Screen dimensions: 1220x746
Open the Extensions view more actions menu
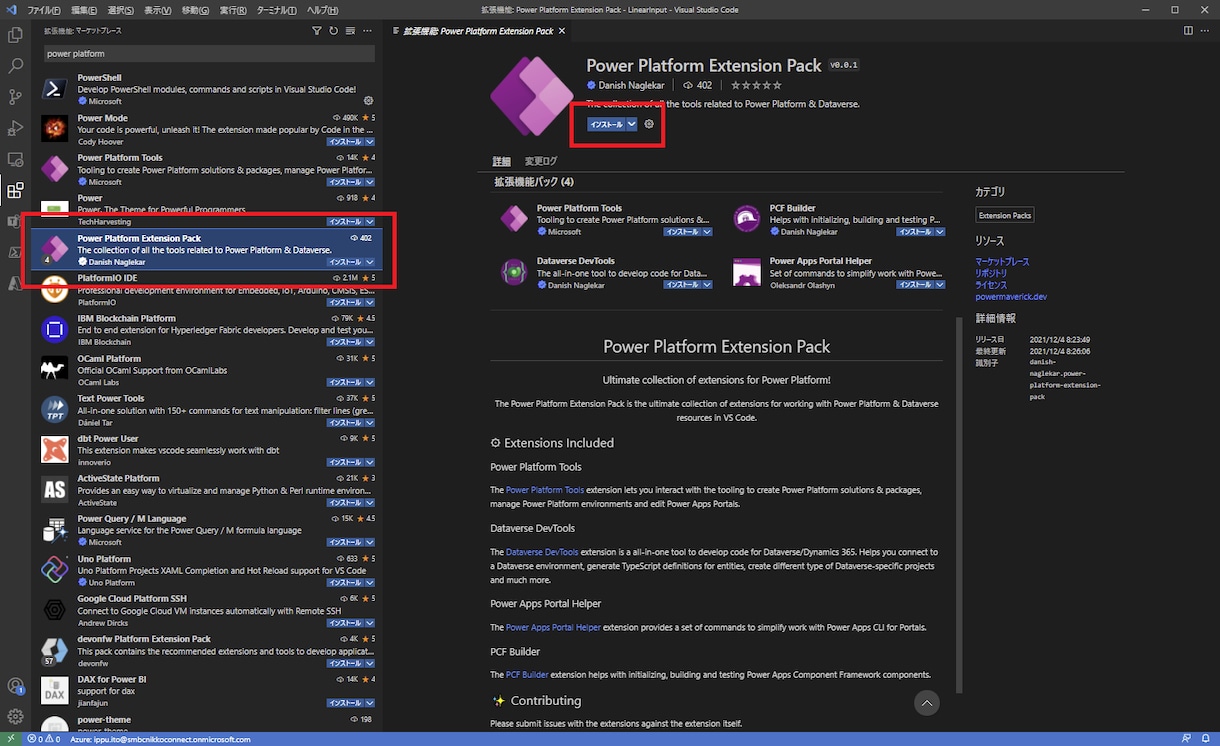click(x=365, y=31)
